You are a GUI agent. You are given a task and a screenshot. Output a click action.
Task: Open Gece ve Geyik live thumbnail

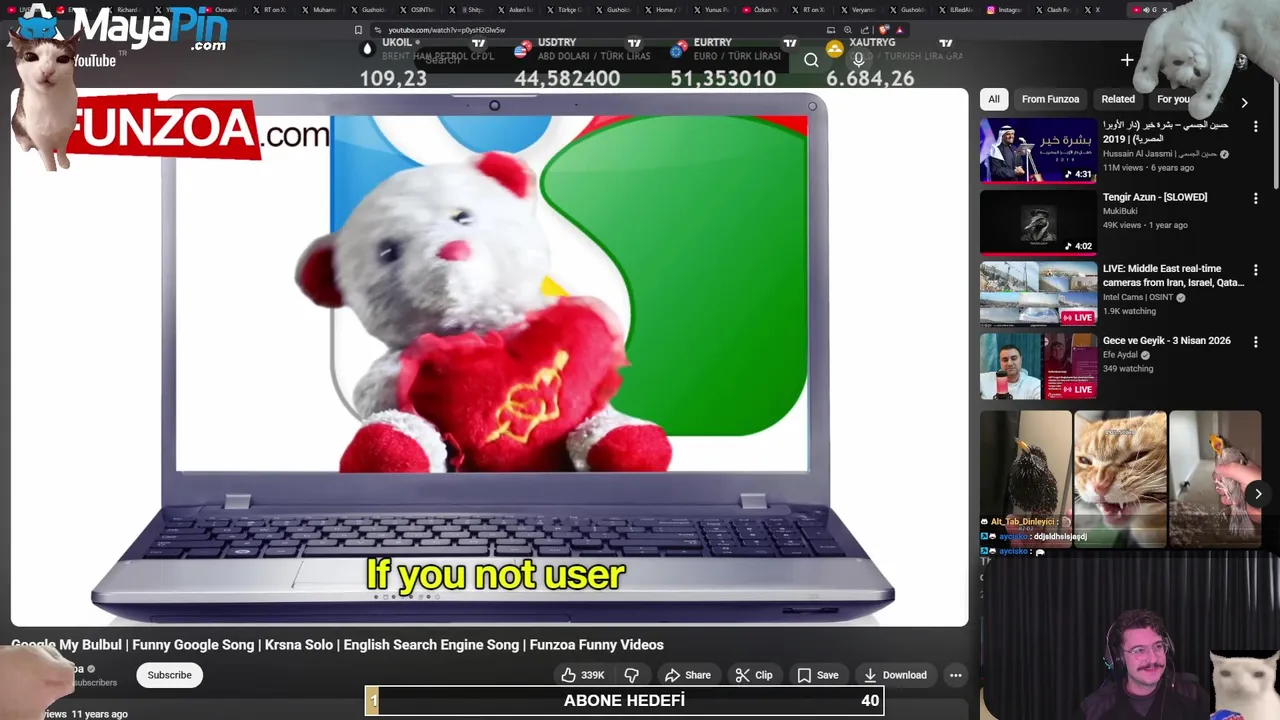[1038, 366]
